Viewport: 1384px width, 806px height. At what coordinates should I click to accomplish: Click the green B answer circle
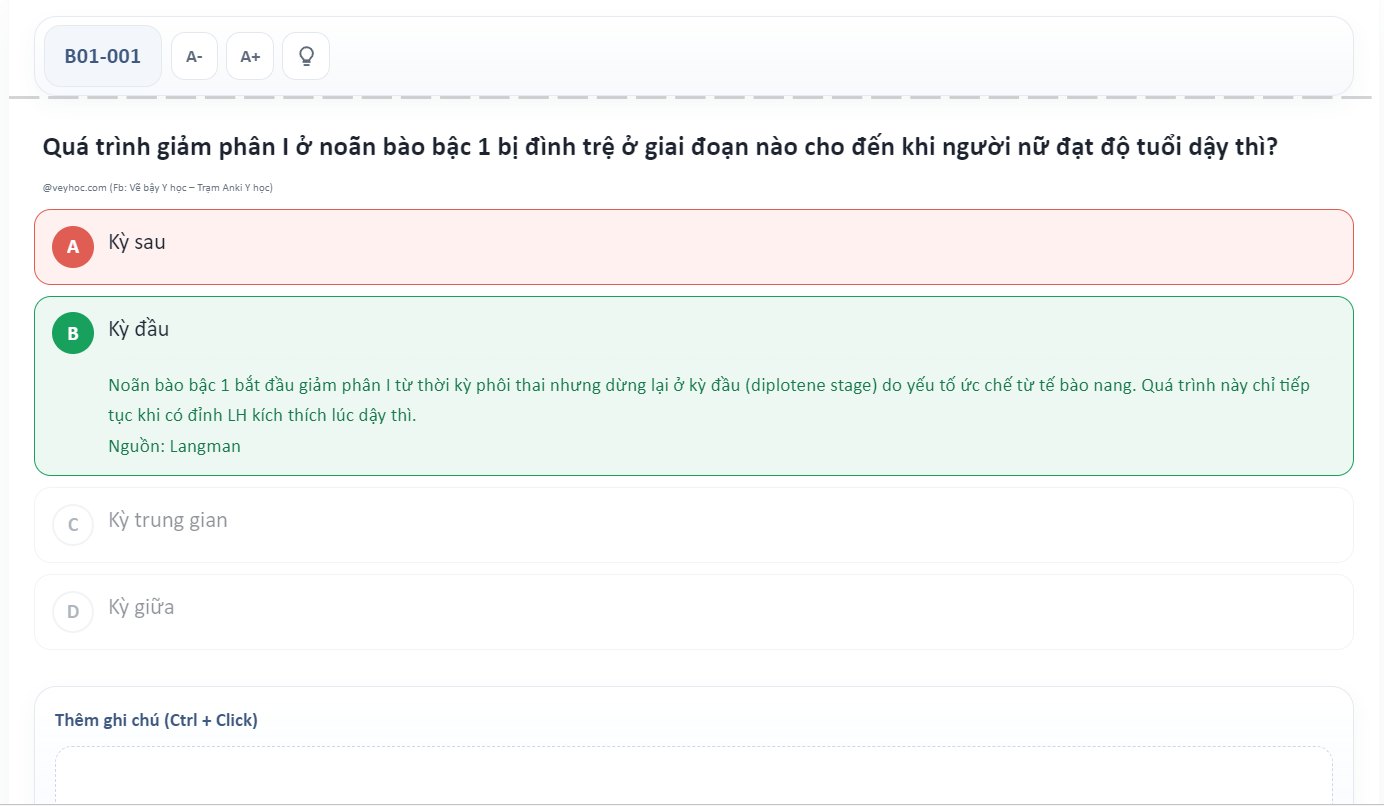click(x=73, y=334)
